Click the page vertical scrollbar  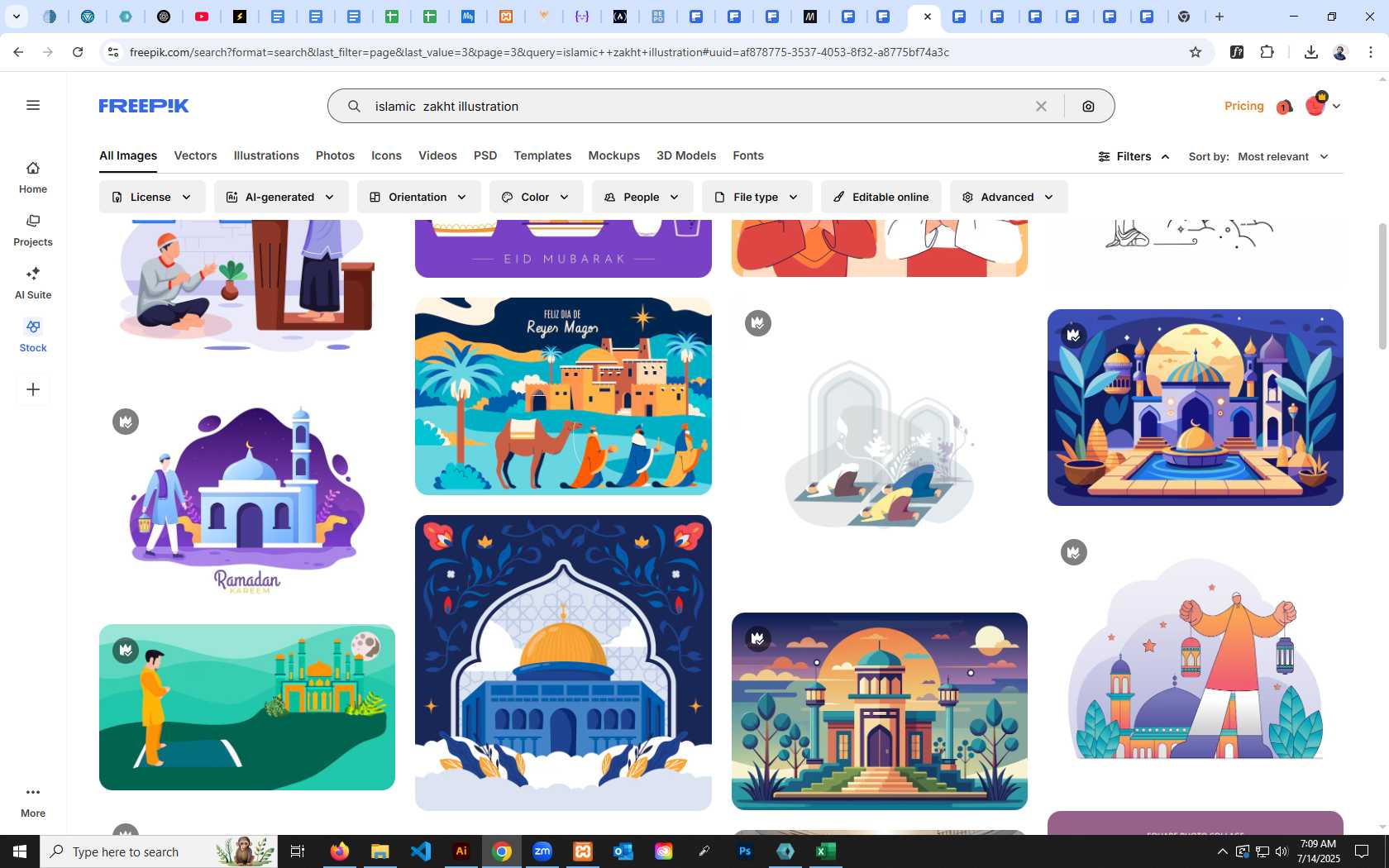tap(1382, 286)
